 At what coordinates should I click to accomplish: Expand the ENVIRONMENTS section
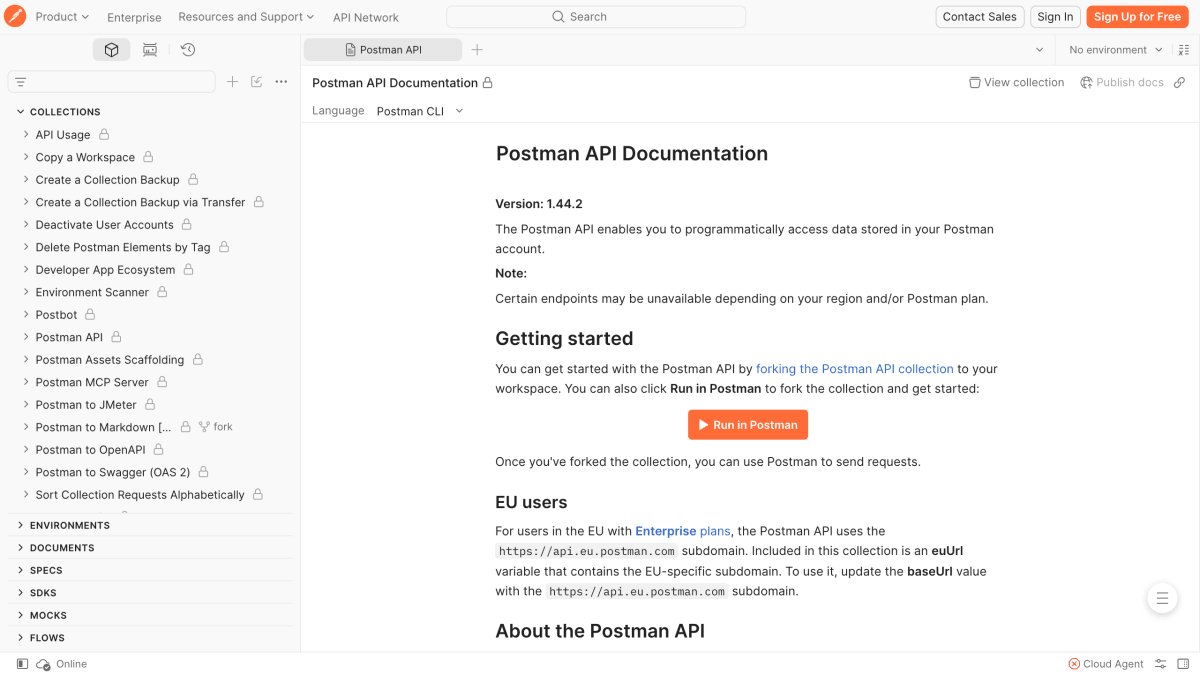[x=20, y=525]
